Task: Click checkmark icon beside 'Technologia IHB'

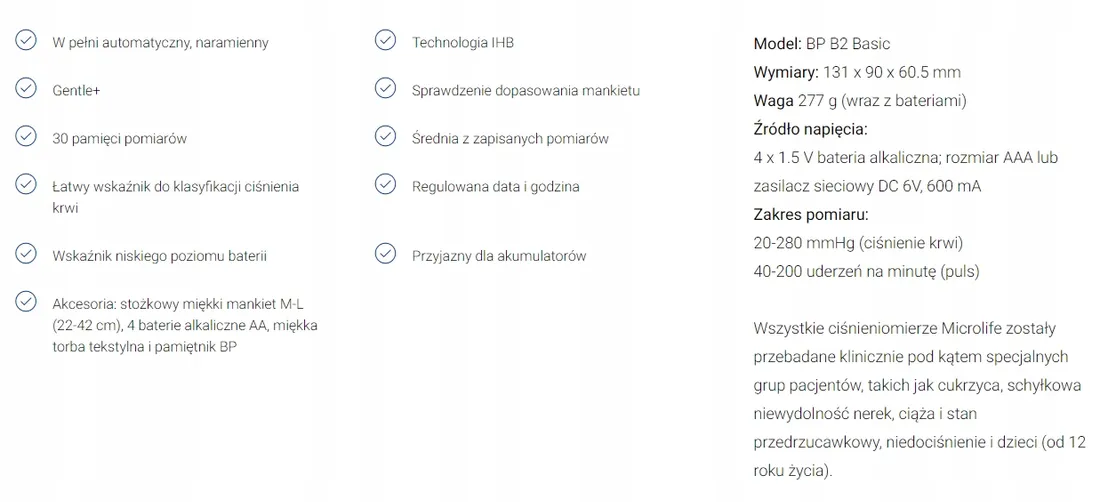Action: click(385, 40)
